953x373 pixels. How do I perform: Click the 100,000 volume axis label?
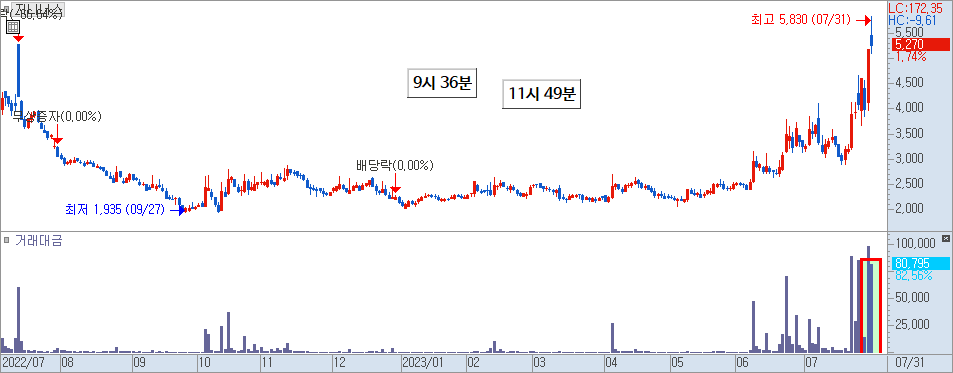(915, 244)
